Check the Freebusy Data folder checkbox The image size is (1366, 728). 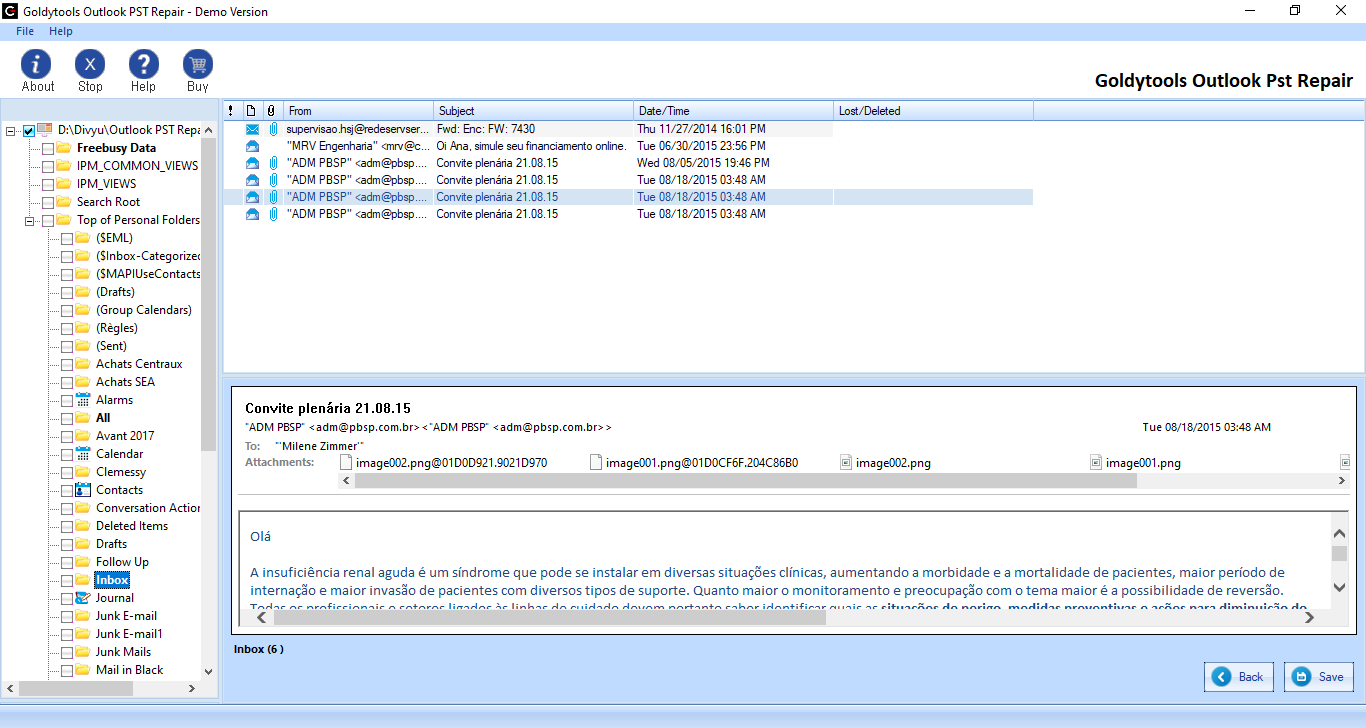48,149
